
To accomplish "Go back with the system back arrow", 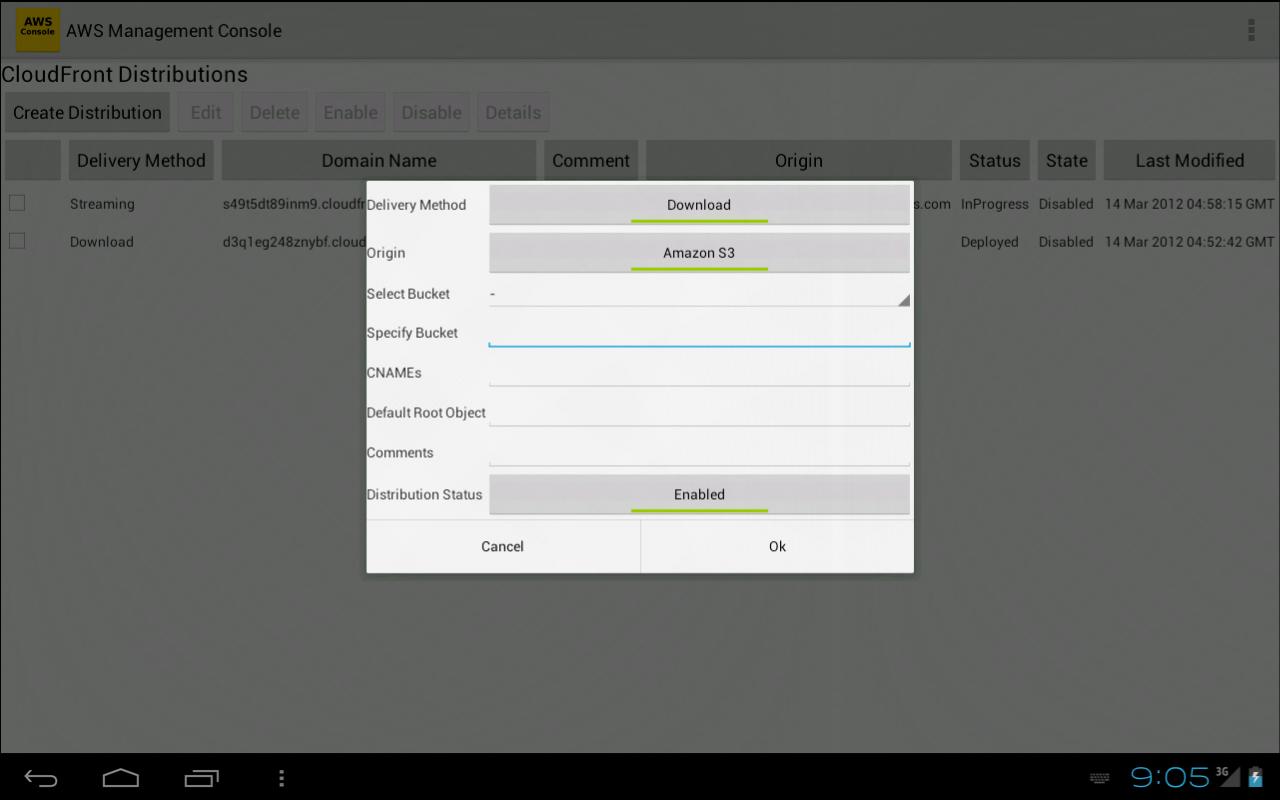I will point(41,778).
